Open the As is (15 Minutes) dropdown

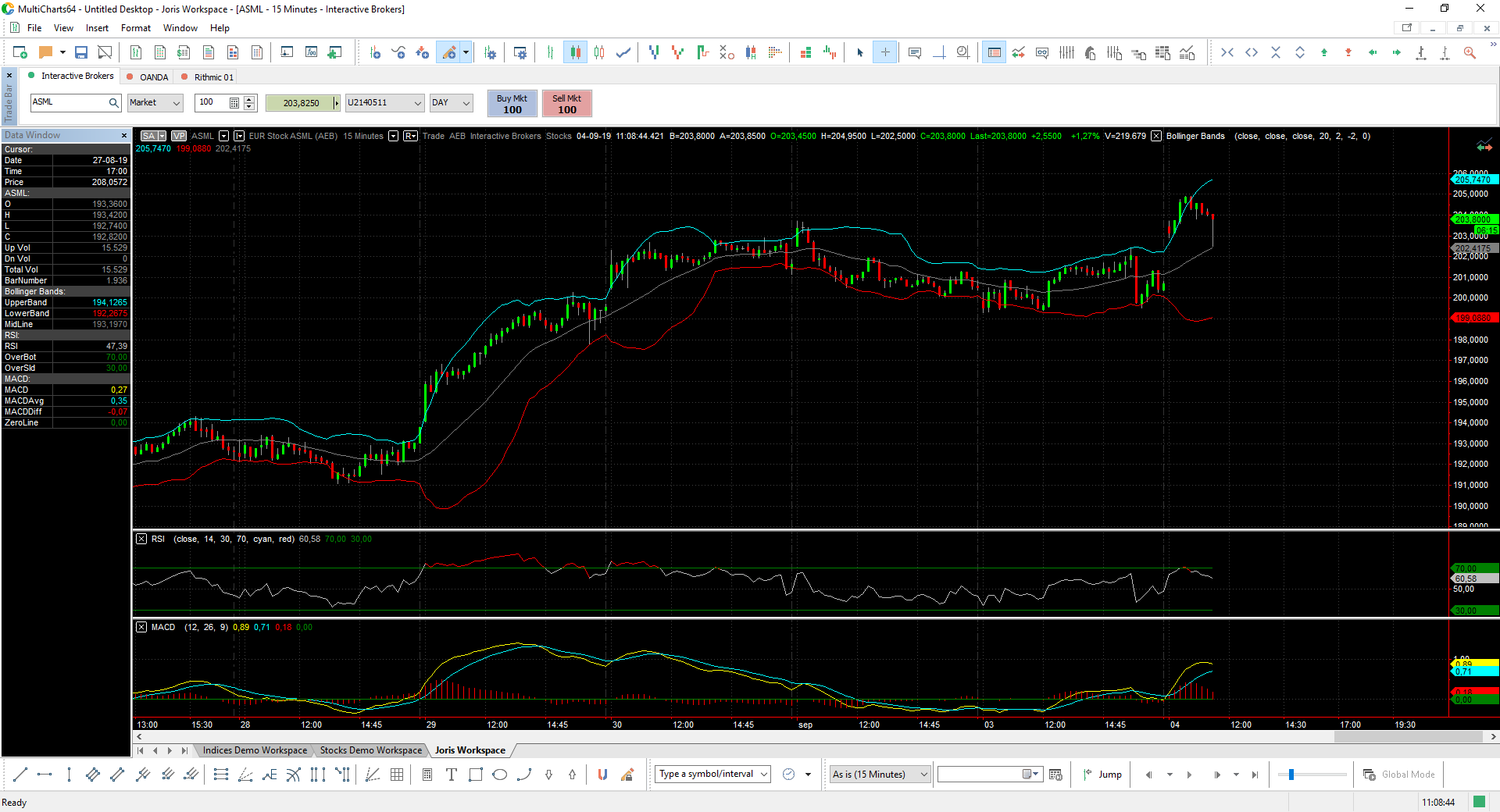(880, 775)
